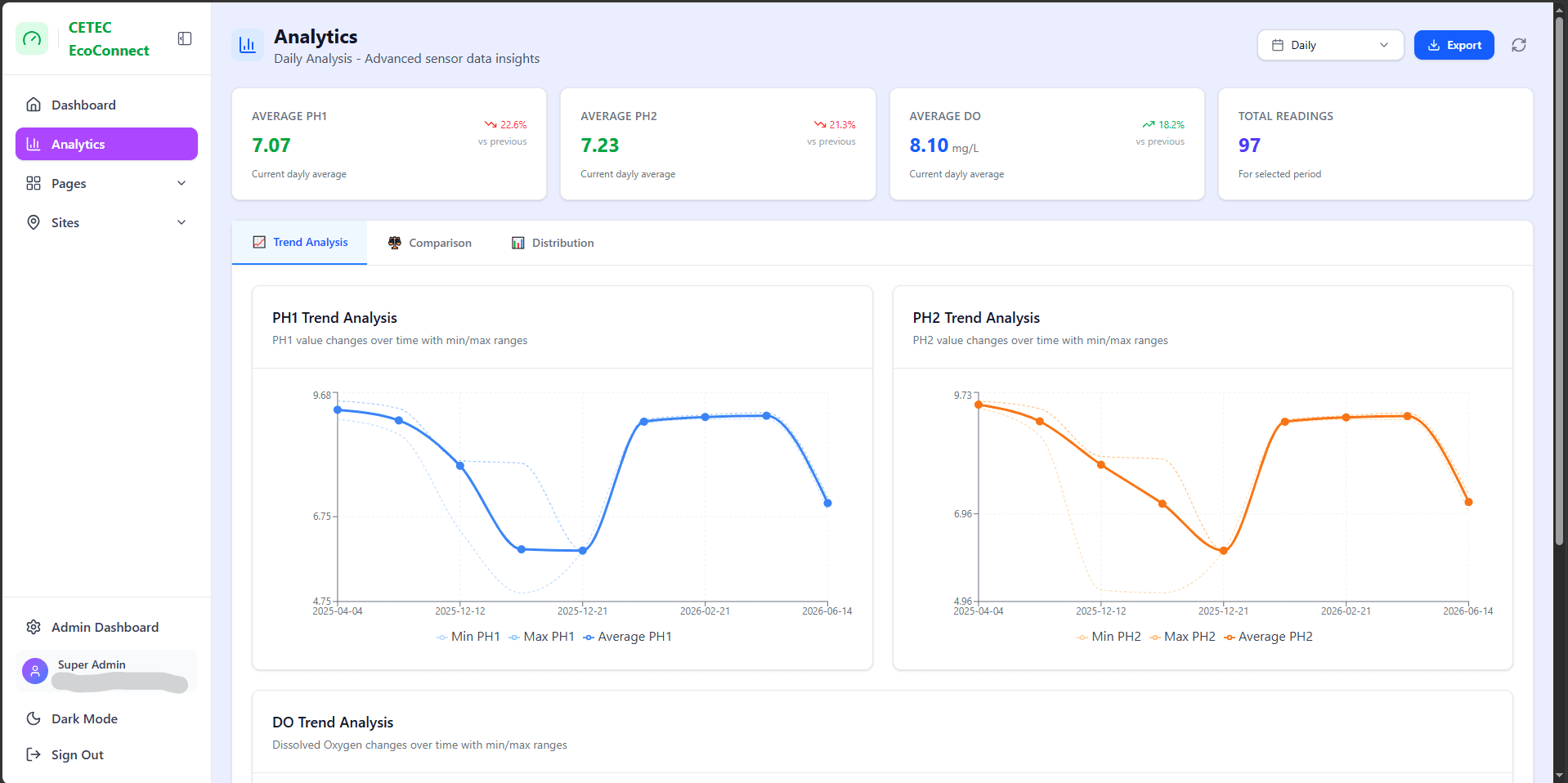1568x783 pixels.
Task: Switch to the Comparison tab
Action: pos(429,243)
